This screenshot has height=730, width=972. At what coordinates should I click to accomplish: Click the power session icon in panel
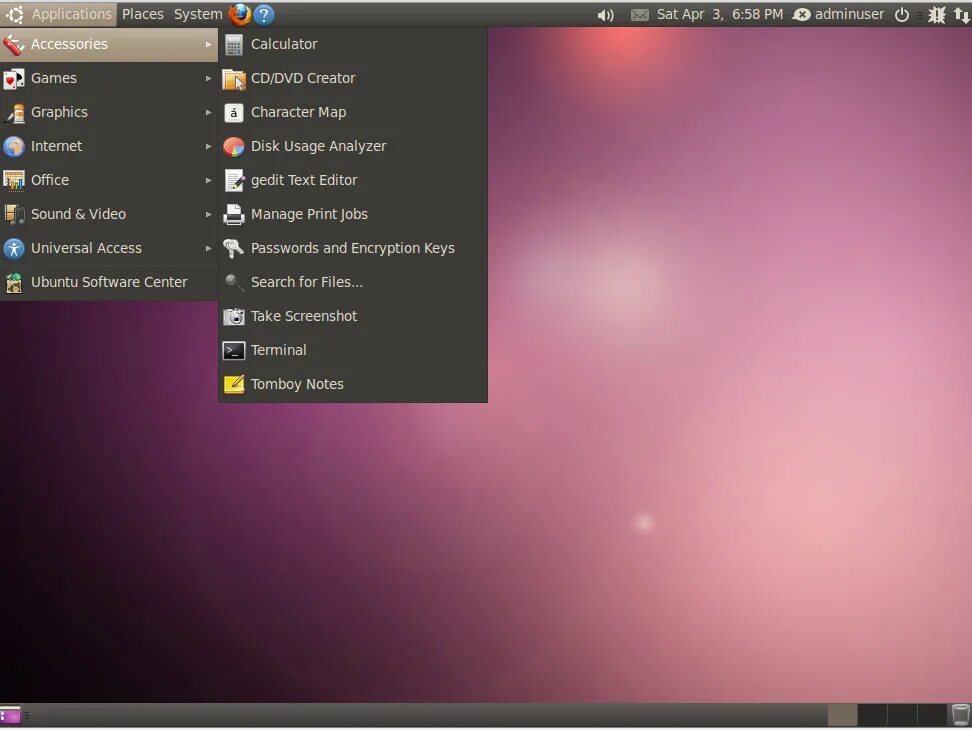point(902,14)
